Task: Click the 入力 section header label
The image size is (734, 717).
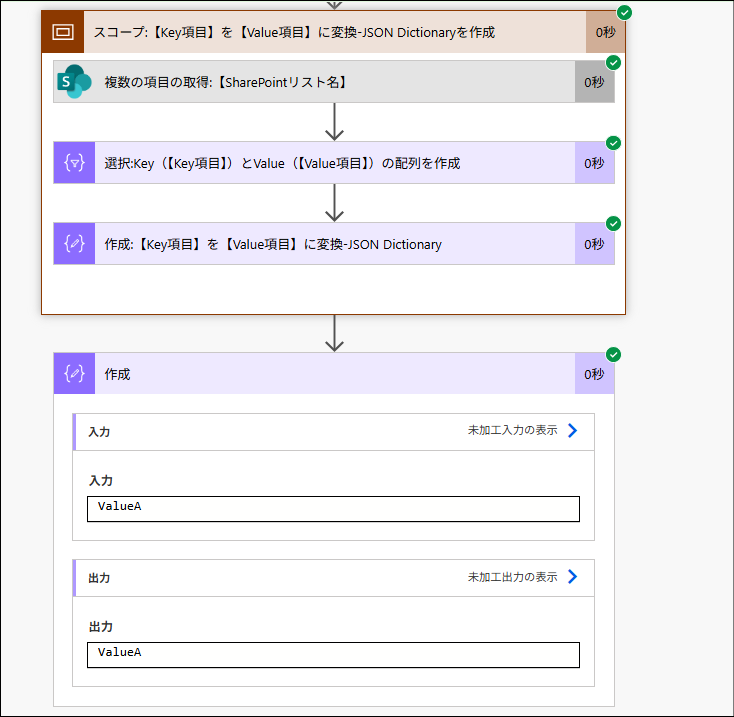Action: [x=99, y=432]
